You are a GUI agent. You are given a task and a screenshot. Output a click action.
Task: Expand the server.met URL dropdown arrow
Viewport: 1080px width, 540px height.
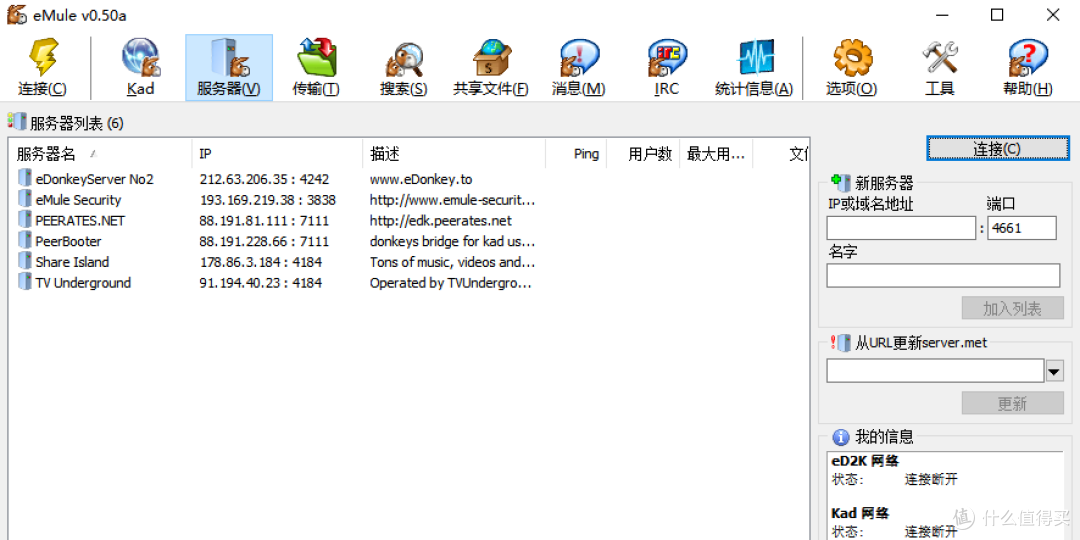click(x=1055, y=371)
